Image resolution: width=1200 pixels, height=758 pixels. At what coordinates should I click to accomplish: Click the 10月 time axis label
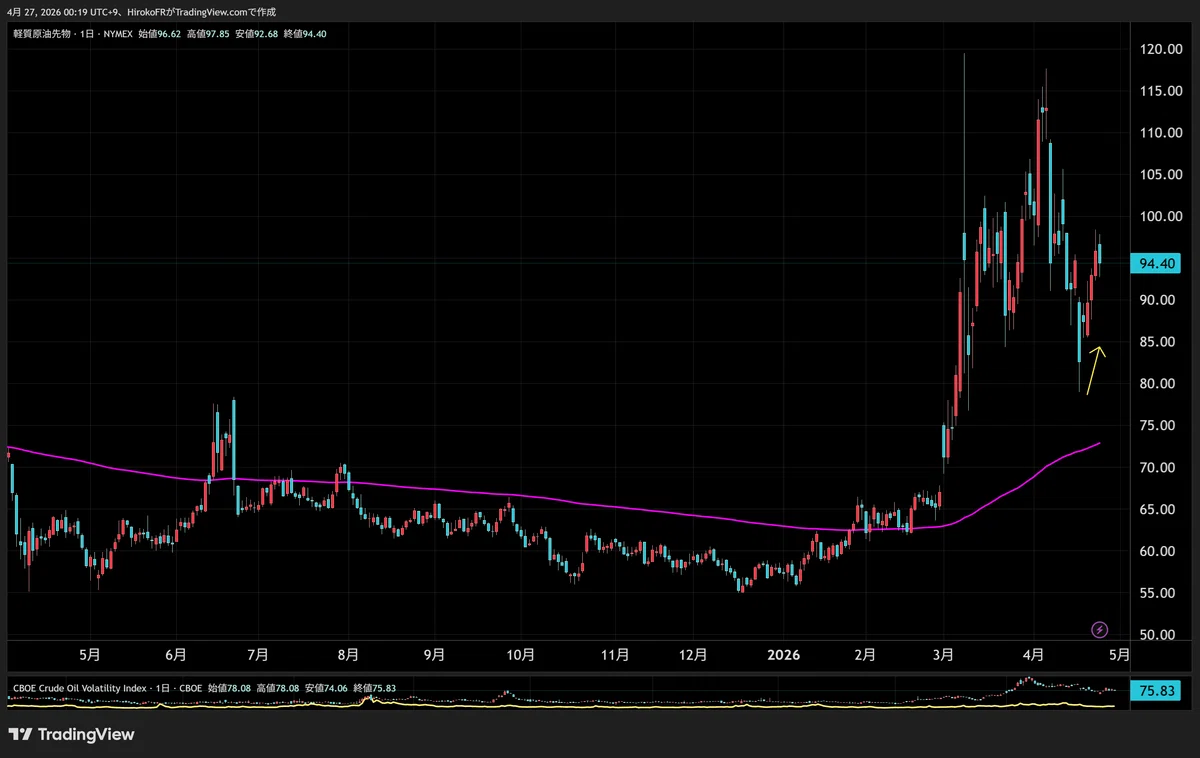tap(521, 656)
